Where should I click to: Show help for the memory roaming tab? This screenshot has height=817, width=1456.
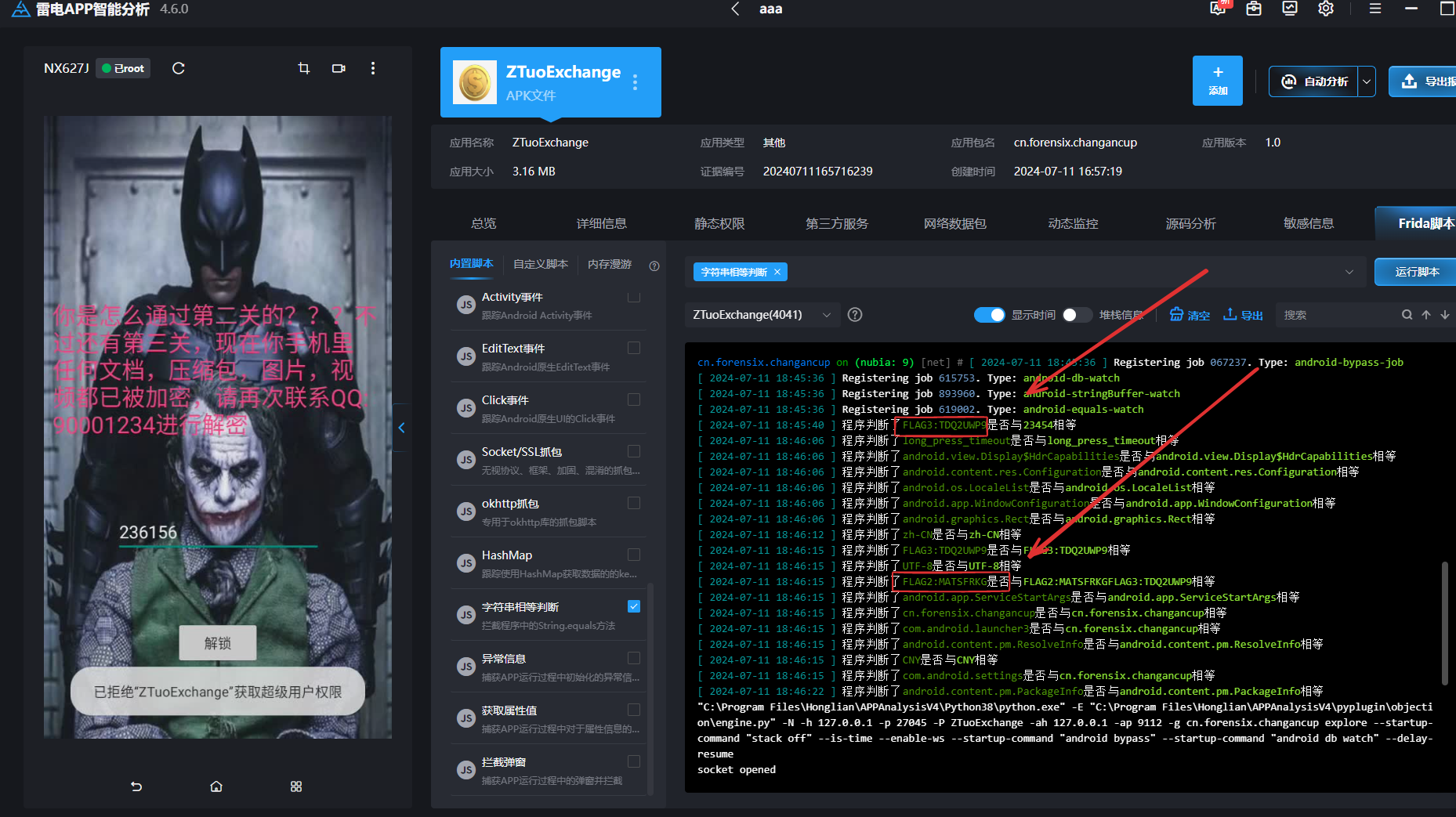coord(654,266)
